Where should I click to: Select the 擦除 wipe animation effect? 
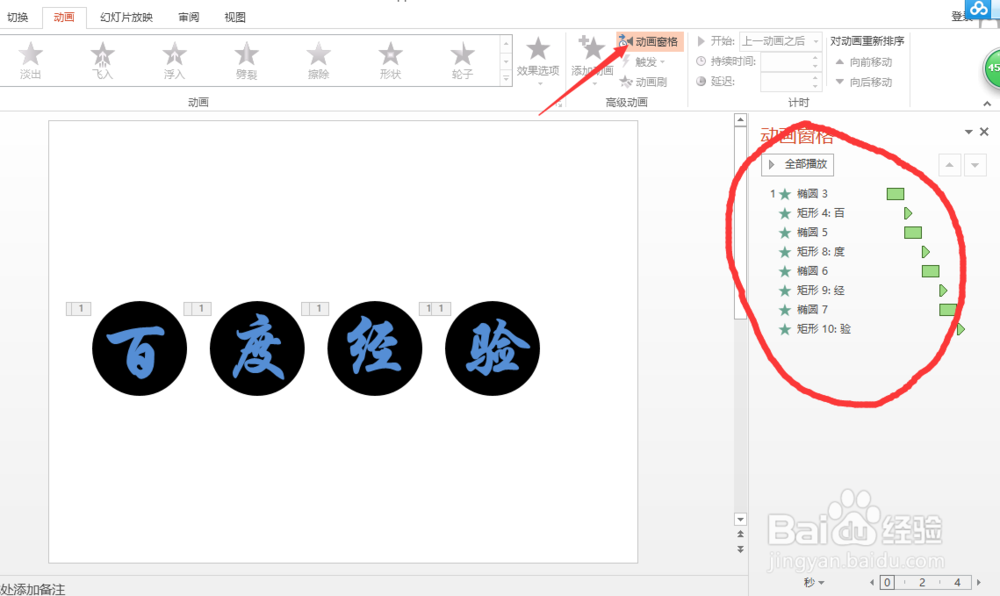(x=318, y=61)
